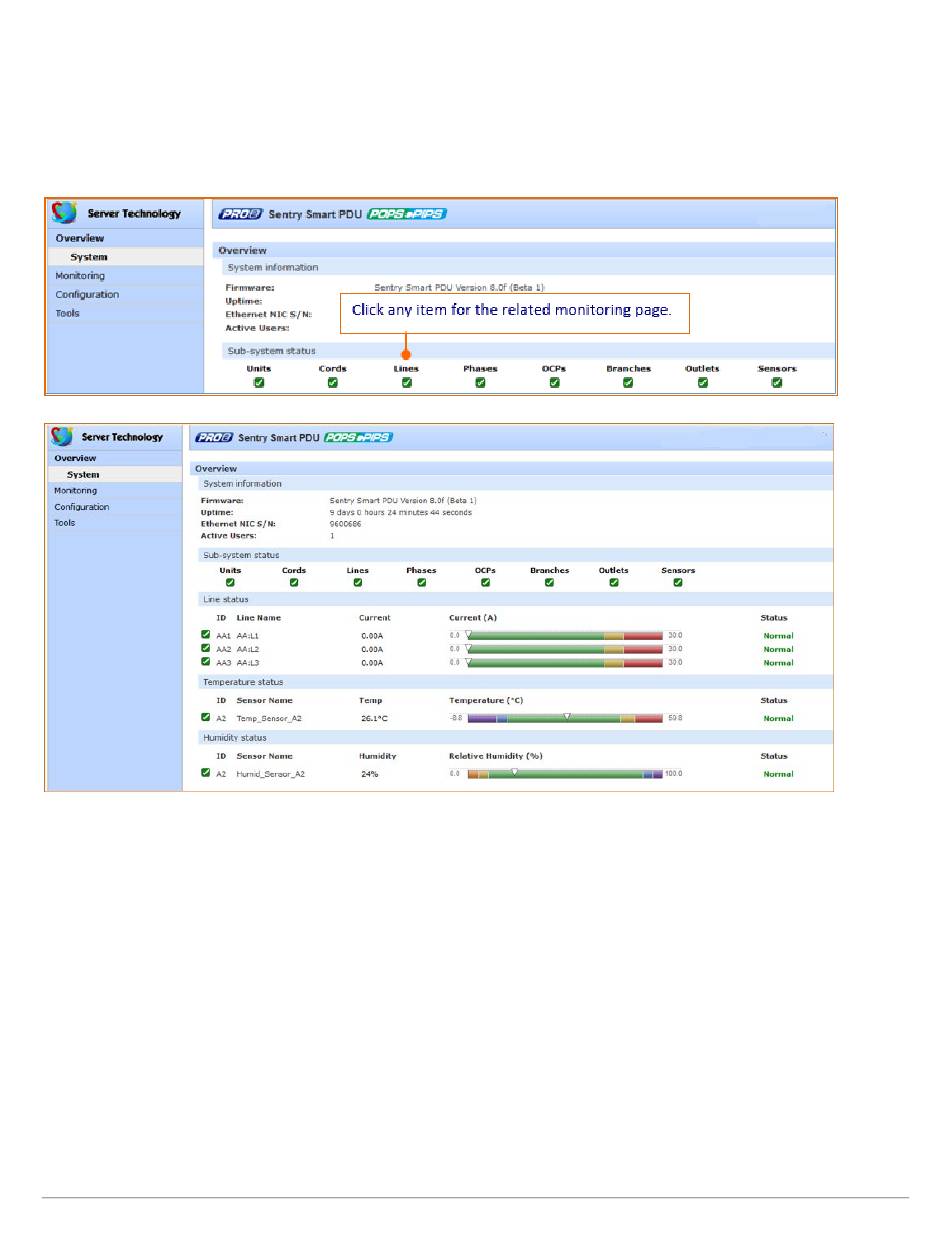The height and width of the screenshot is (1254, 950).
Task: Click Lines label in callout screenshot
Action: point(407,369)
